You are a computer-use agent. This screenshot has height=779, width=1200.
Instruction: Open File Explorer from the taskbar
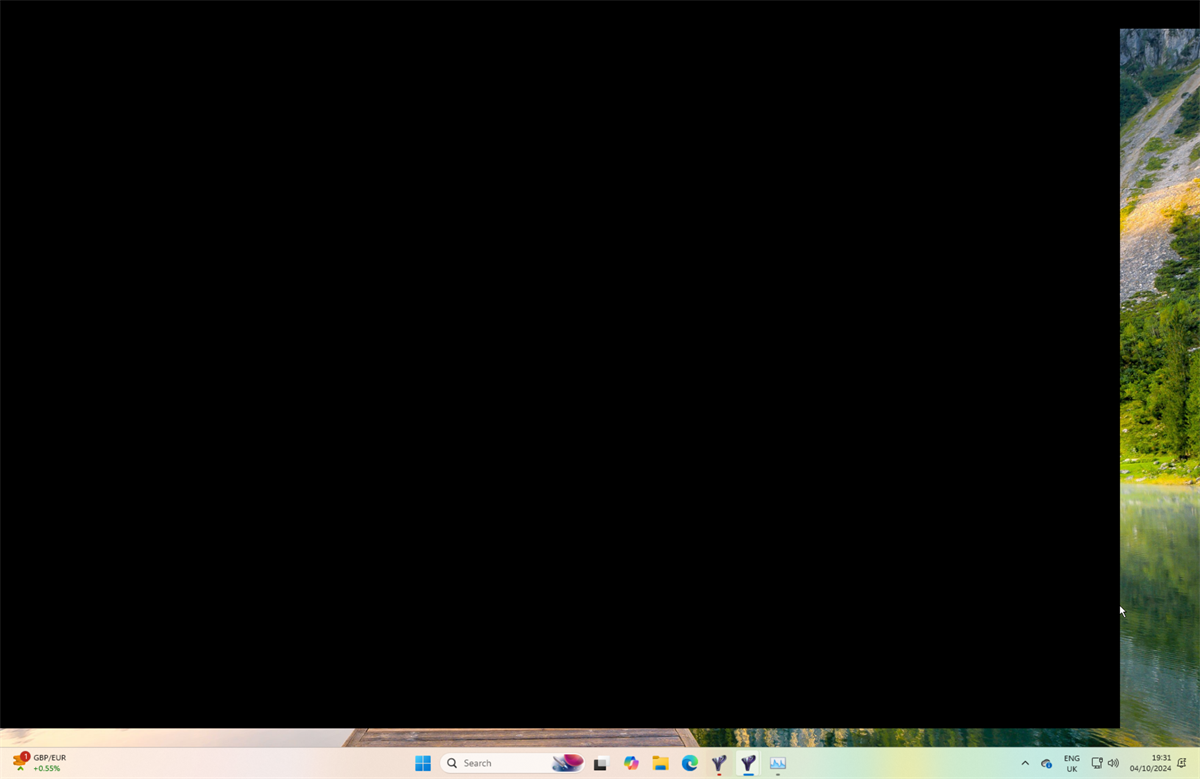(x=660, y=763)
